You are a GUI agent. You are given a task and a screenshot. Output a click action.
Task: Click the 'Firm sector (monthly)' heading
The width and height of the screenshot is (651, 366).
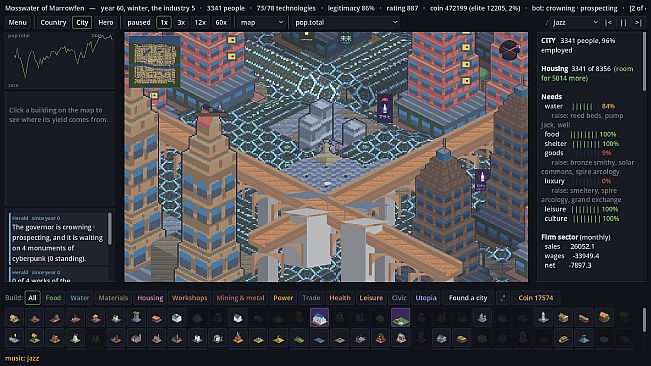pyautogui.click(x=575, y=237)
